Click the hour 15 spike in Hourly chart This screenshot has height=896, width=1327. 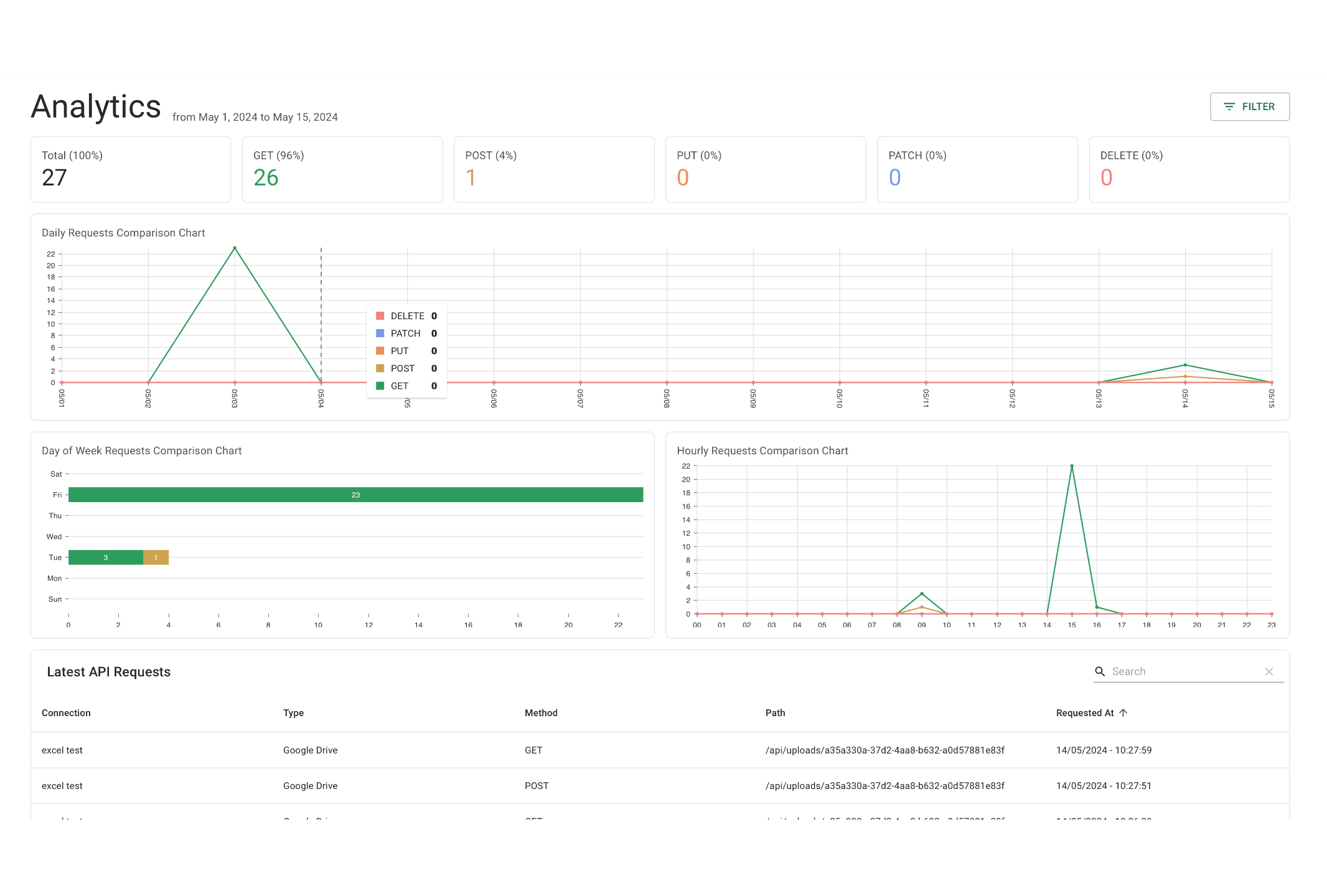1071,465
